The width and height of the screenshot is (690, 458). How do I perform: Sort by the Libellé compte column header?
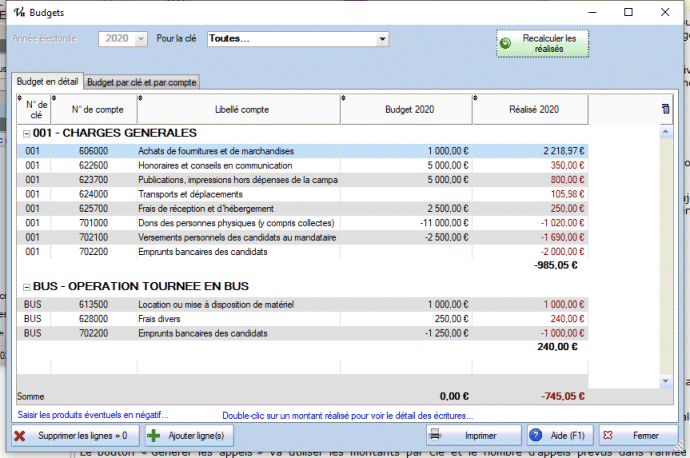click(240, 109)
